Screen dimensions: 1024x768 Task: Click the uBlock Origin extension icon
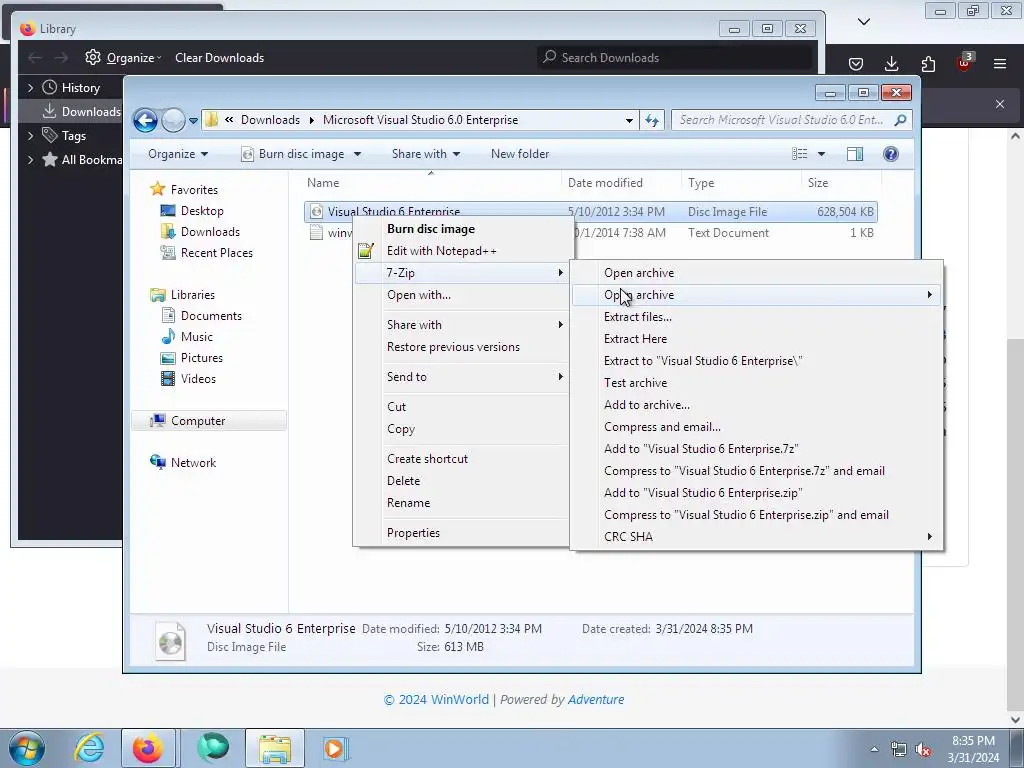tap(965, 62)
